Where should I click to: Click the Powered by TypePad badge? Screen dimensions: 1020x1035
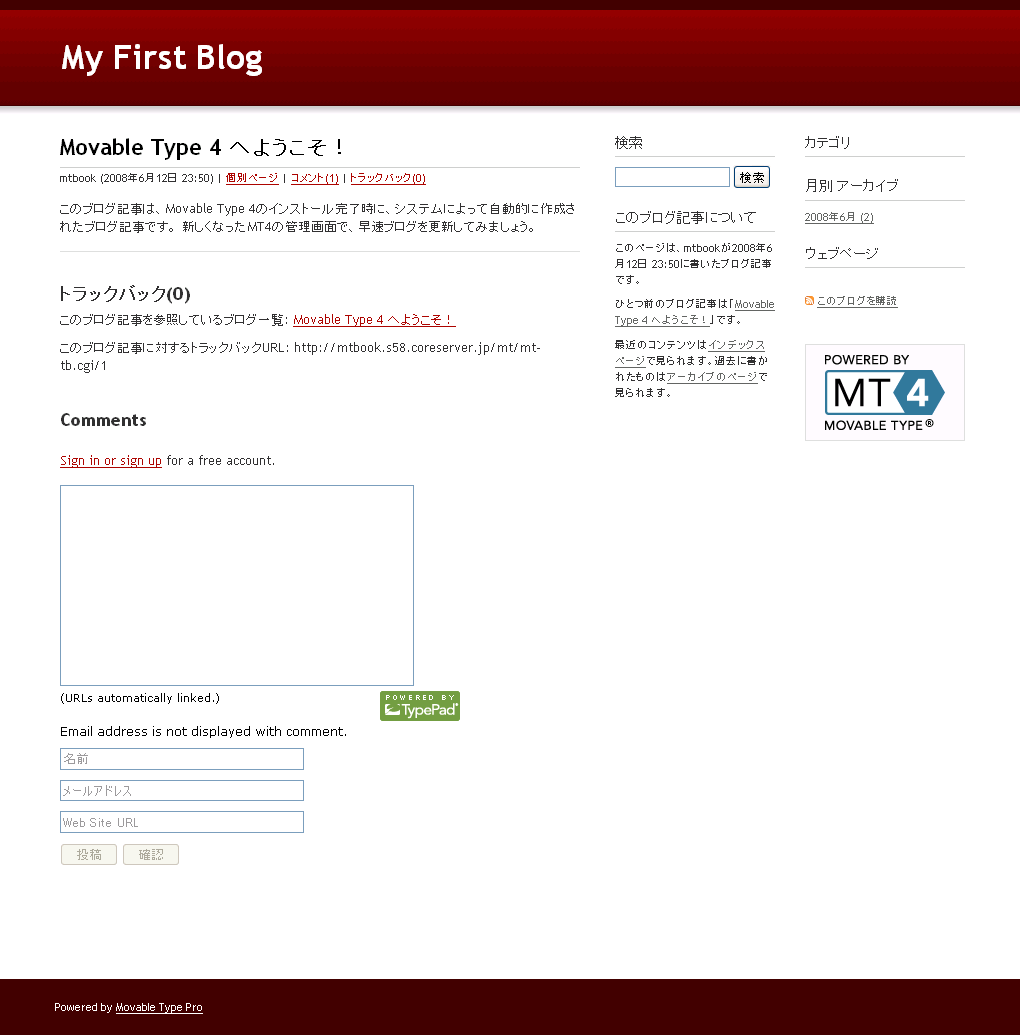tap(420, 706)
